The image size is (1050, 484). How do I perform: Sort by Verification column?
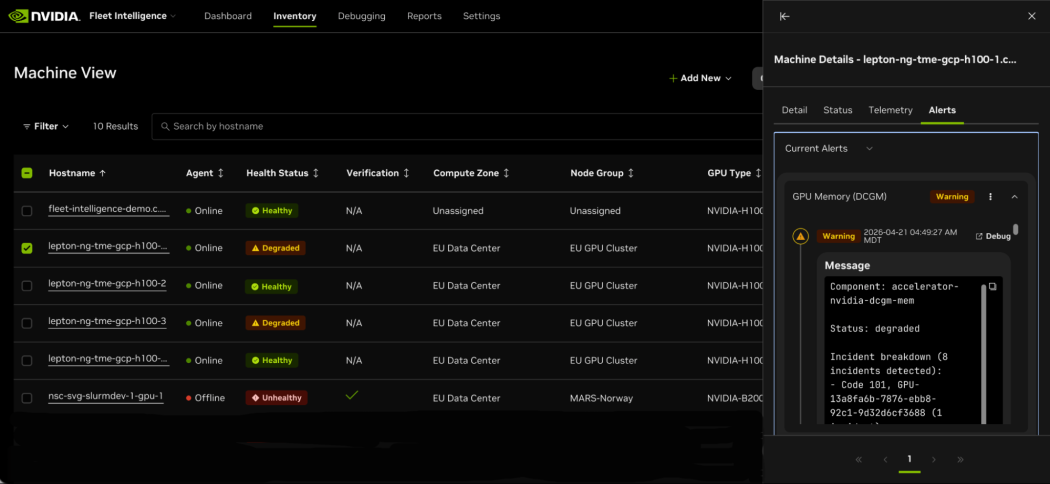(x=378, y=173)
